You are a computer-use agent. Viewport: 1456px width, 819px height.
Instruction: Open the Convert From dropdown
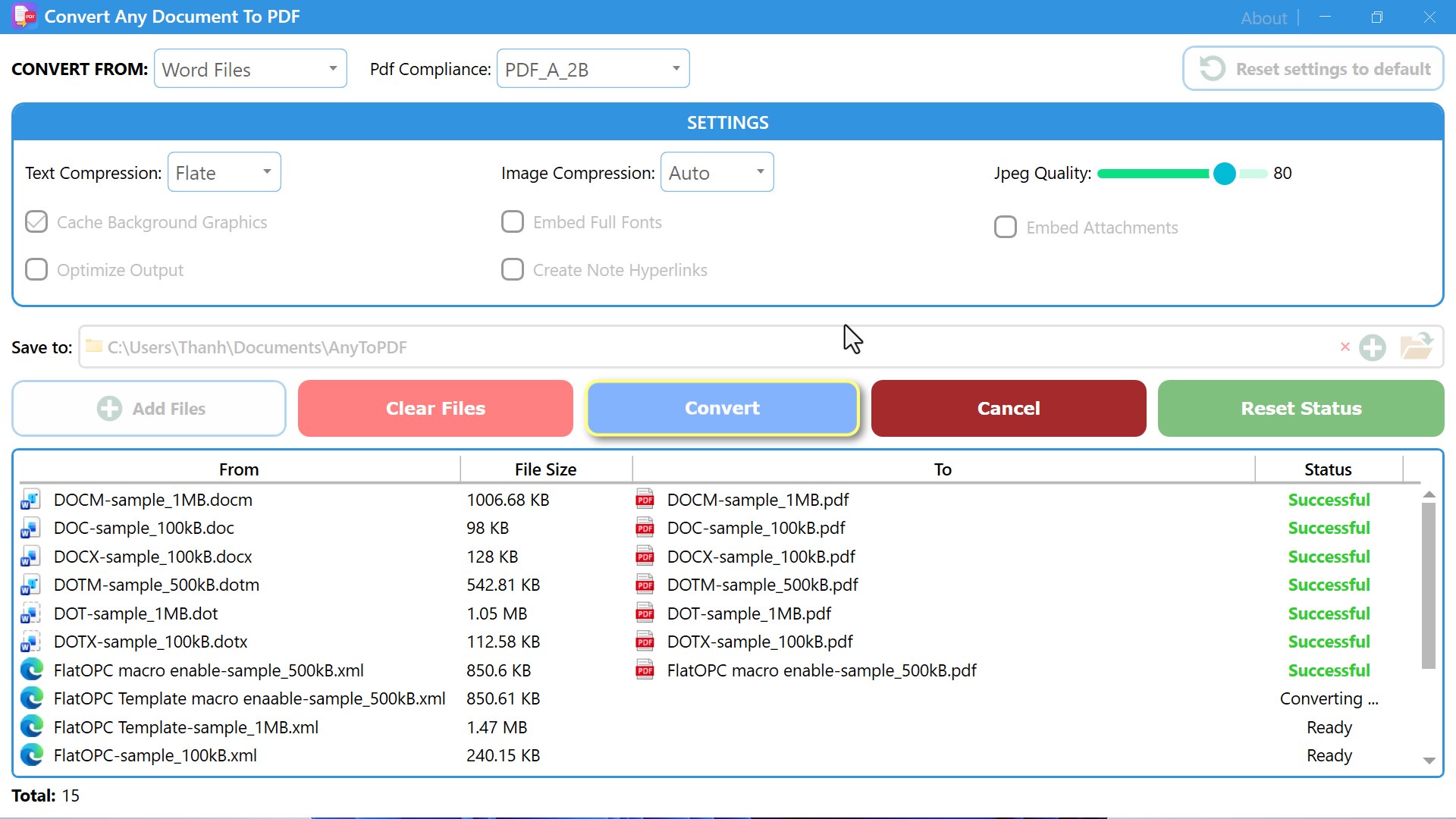coord(250,69)
